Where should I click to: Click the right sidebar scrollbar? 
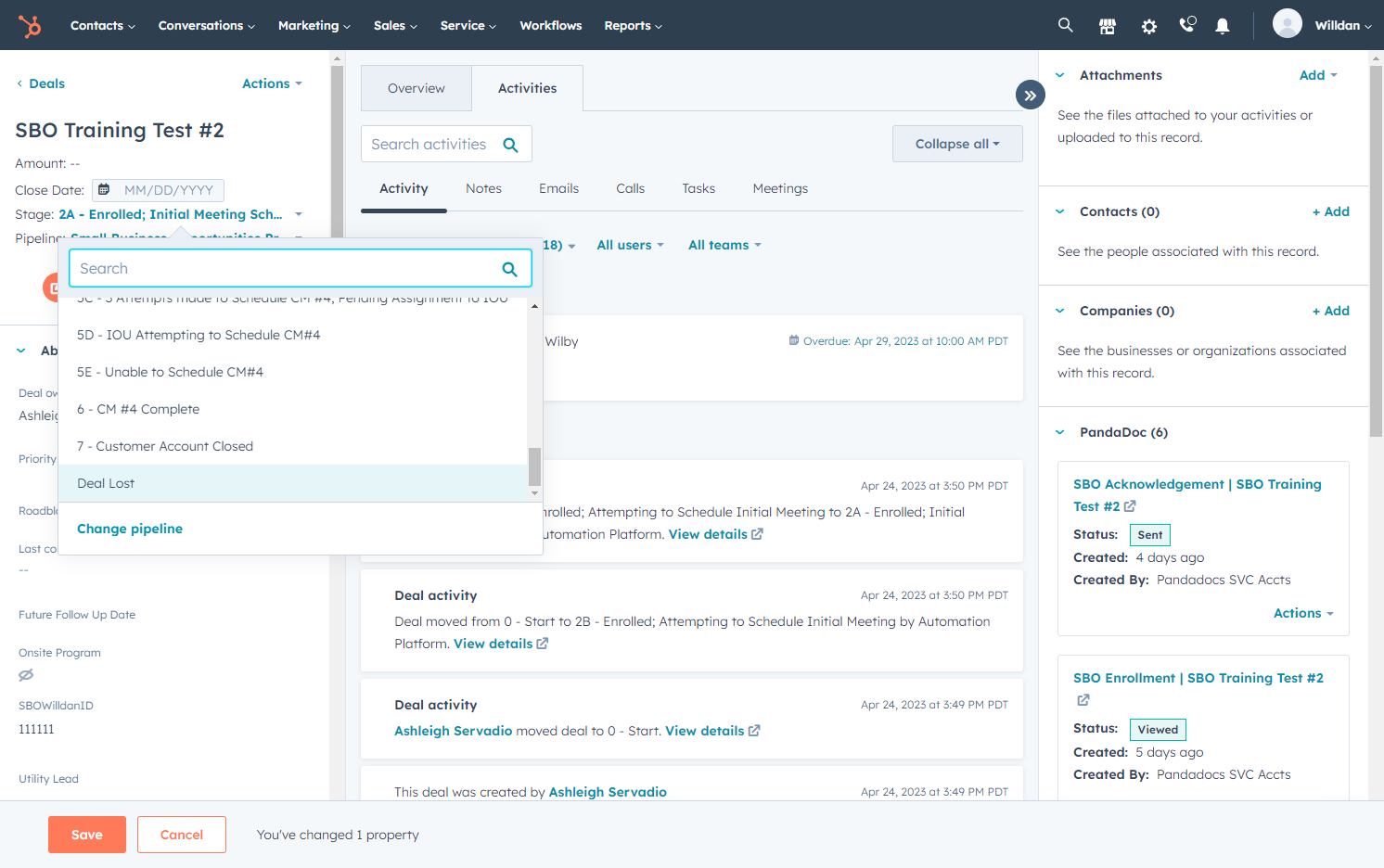pos(1377,250)
